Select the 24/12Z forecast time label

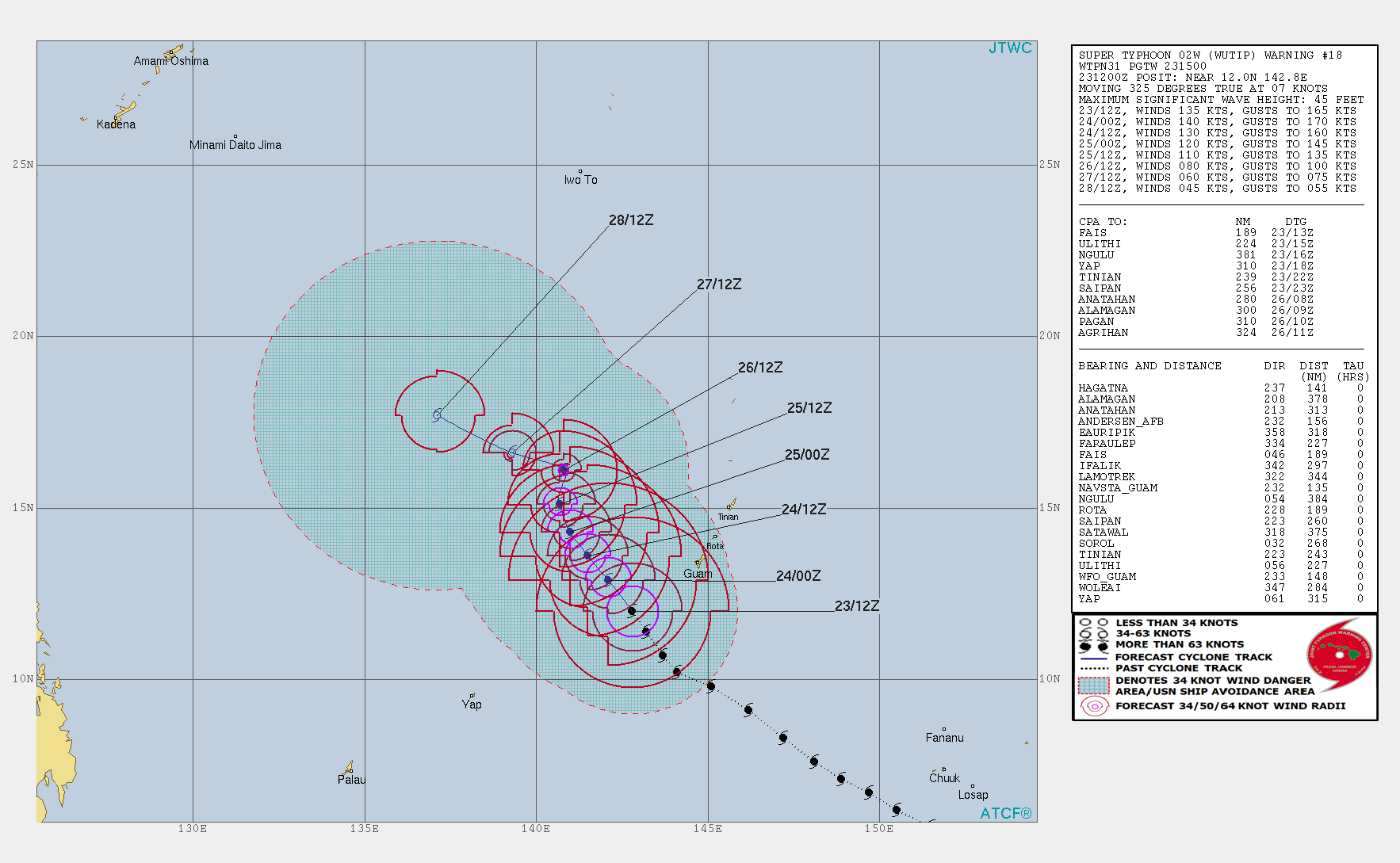(804, 509)
